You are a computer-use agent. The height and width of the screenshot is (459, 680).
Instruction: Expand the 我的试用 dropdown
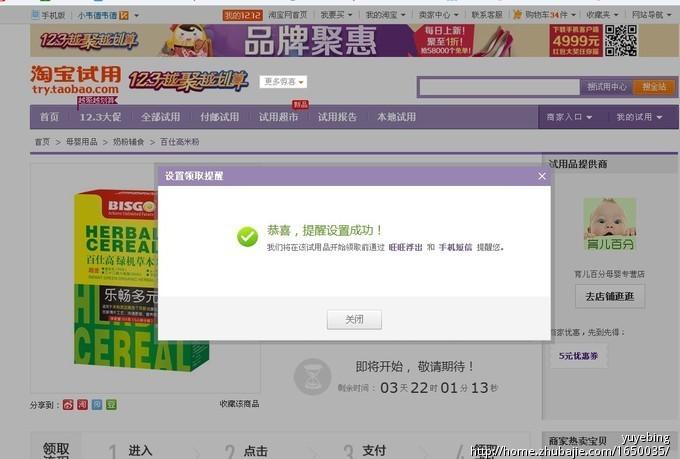coord(639,117)
